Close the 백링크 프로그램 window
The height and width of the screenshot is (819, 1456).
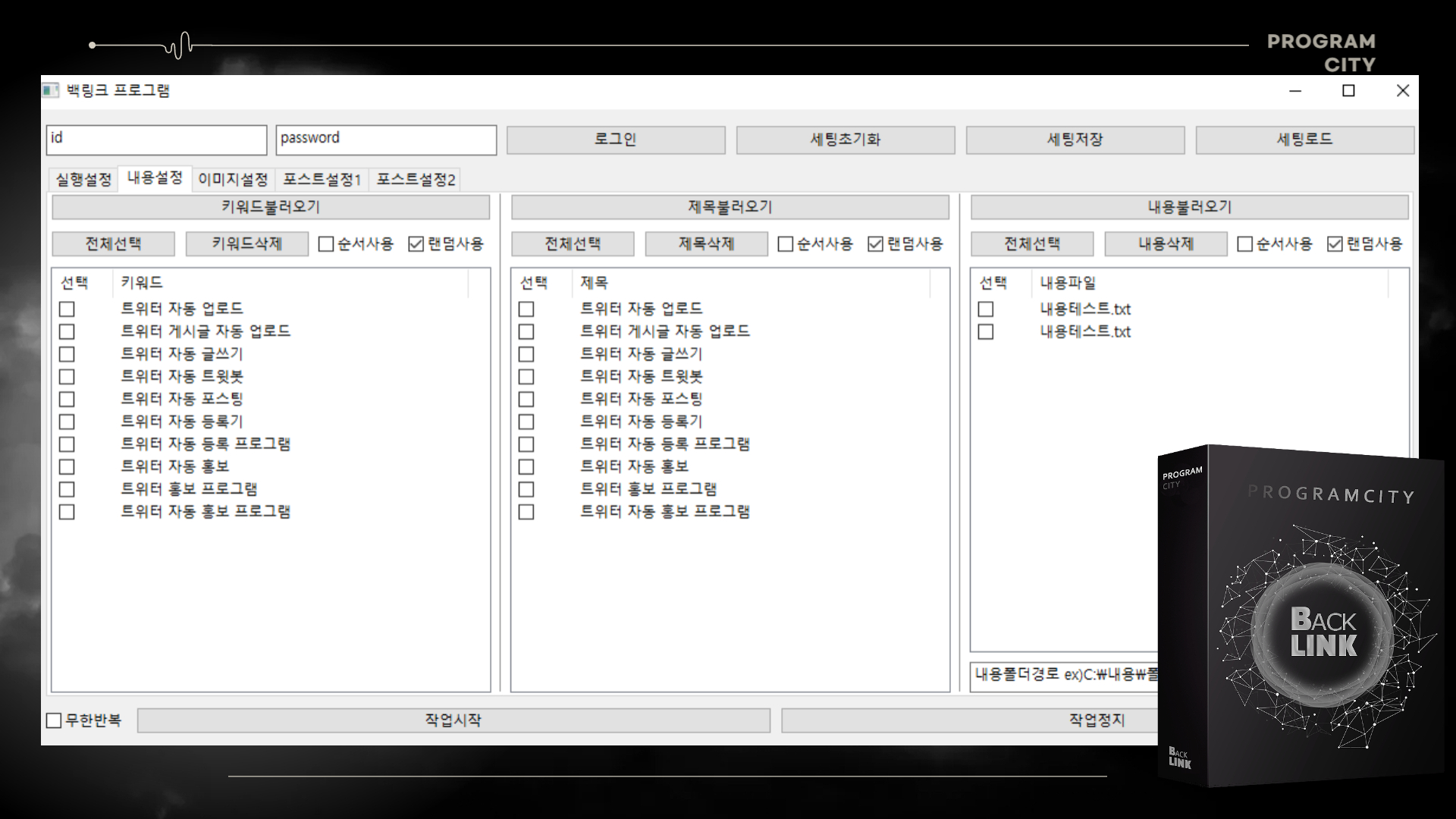[1403, 91]
